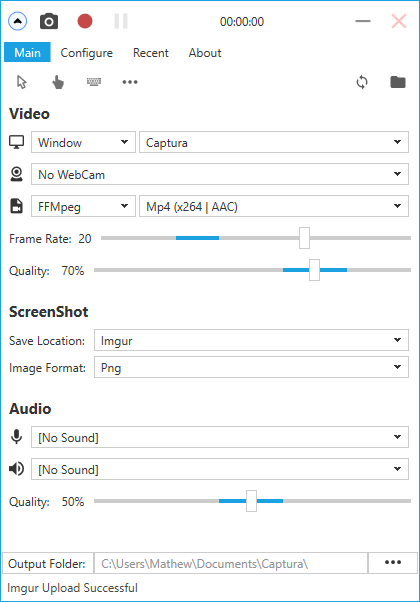Toggle the mouse clicks hand icon
This screenshot has width=420, height=602.
[58, 82]
